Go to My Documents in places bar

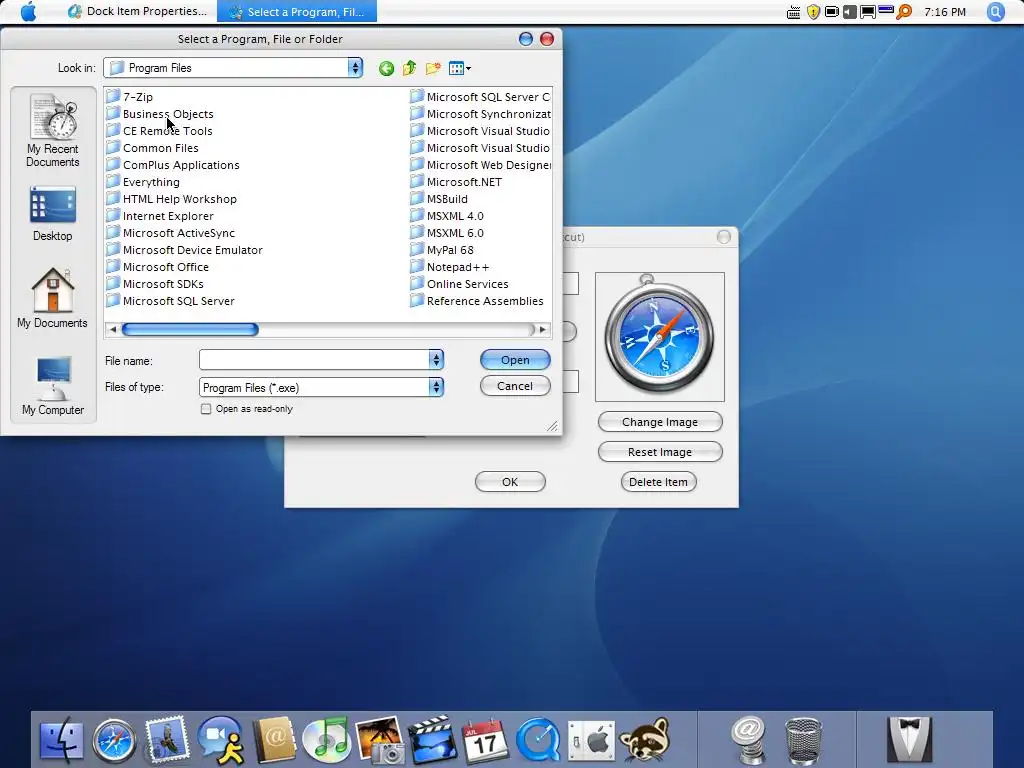click(52, 298)
